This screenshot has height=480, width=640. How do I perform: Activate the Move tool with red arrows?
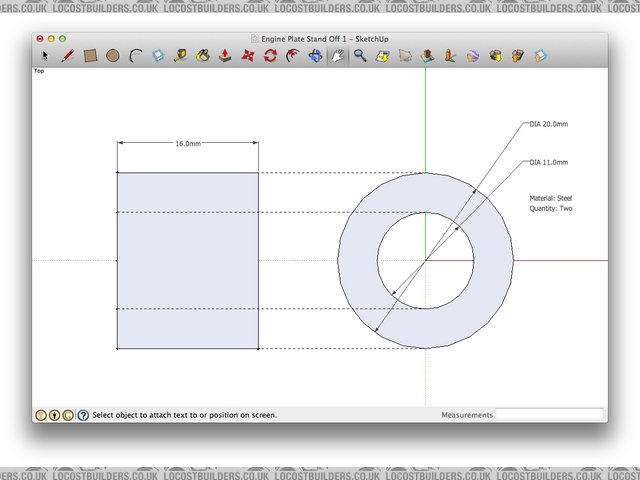(x=248, y=56)
